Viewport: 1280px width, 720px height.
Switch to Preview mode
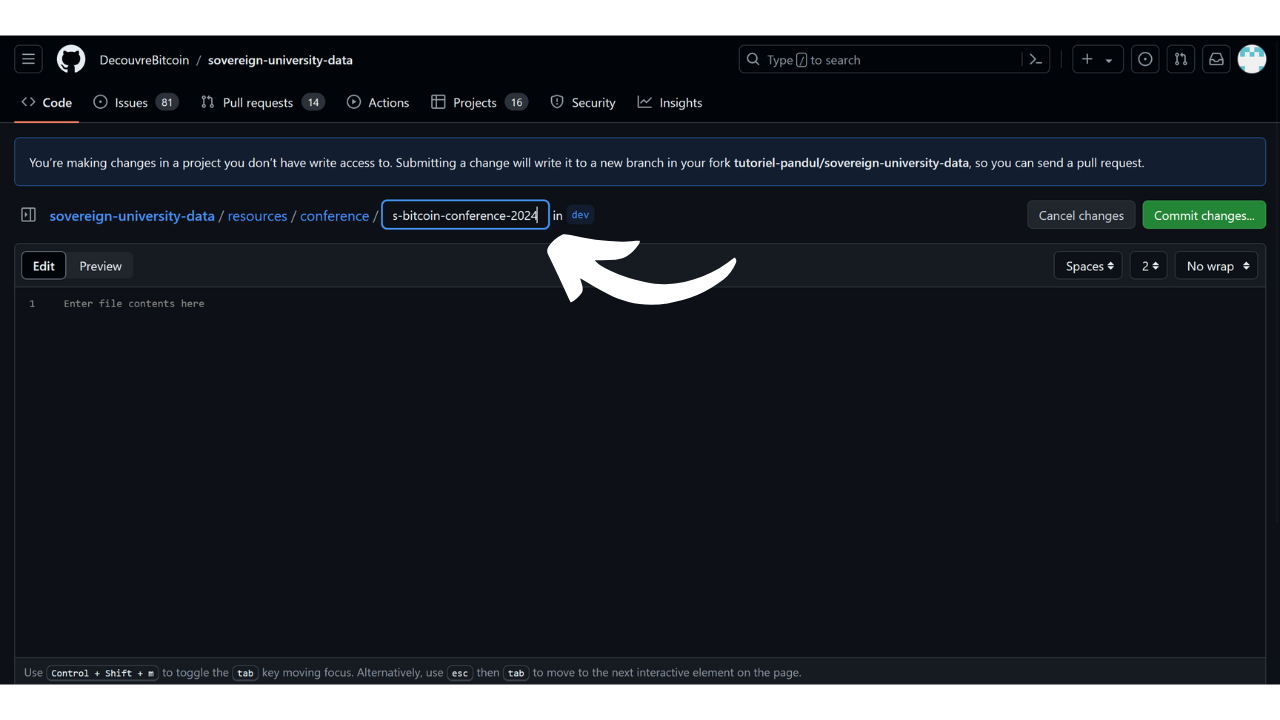tap(100, 266)
